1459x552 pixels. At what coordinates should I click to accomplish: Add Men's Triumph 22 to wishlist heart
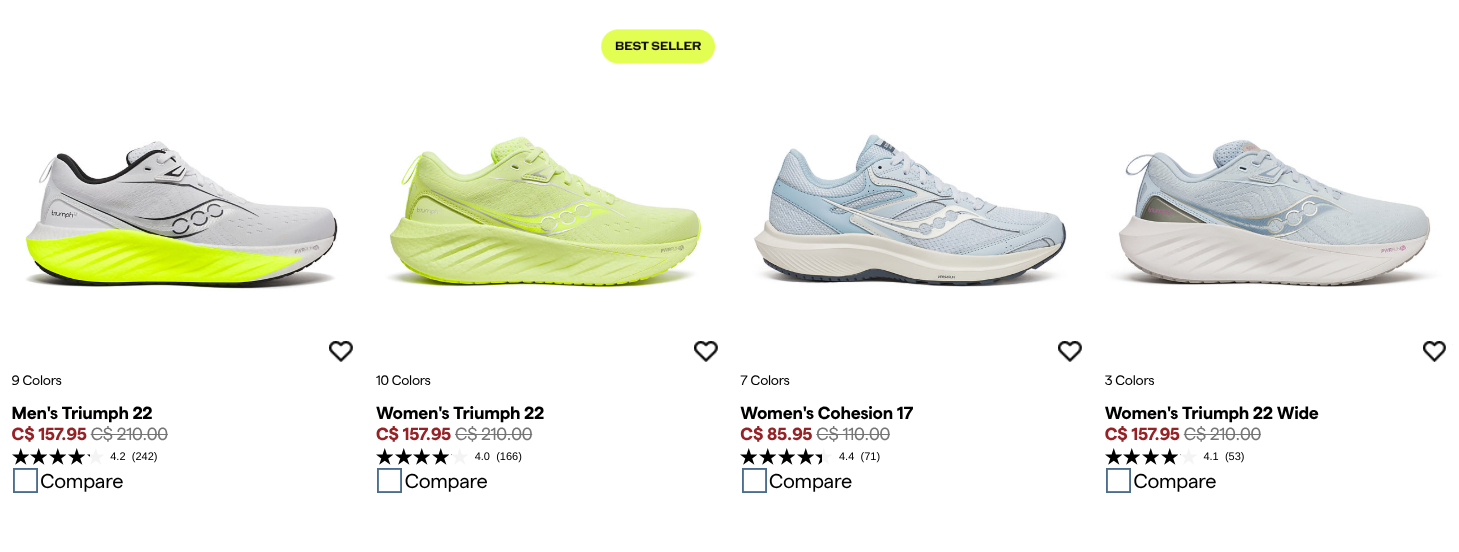pos(341,351)
